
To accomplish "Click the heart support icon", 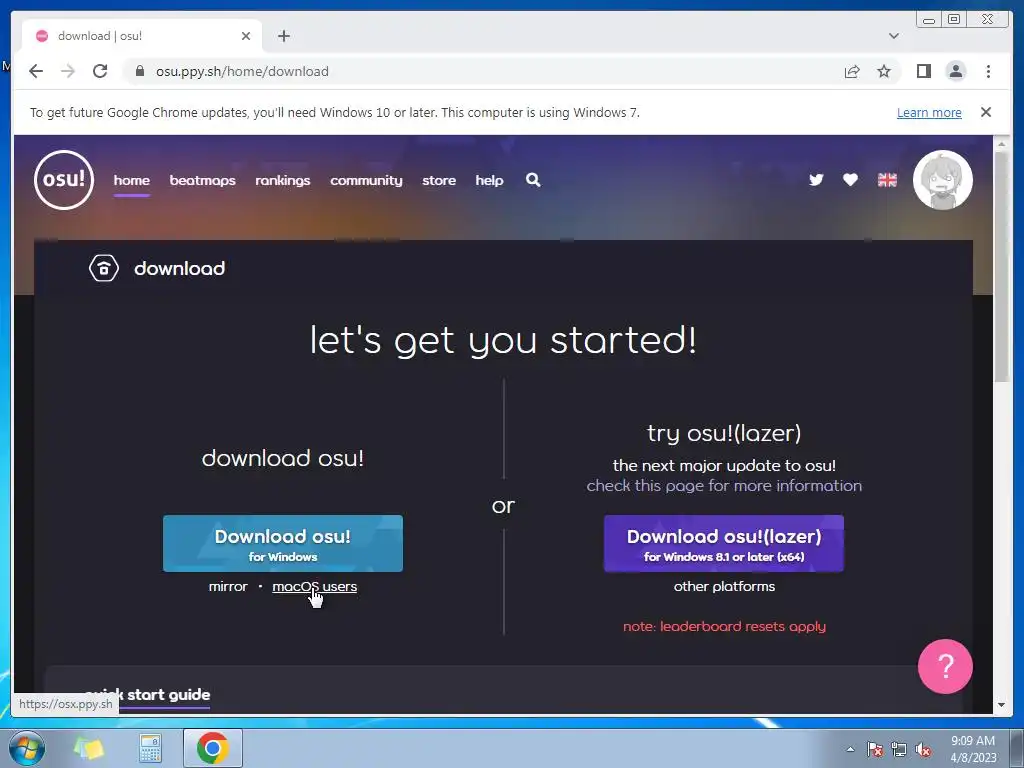I will tap(850, 180).
